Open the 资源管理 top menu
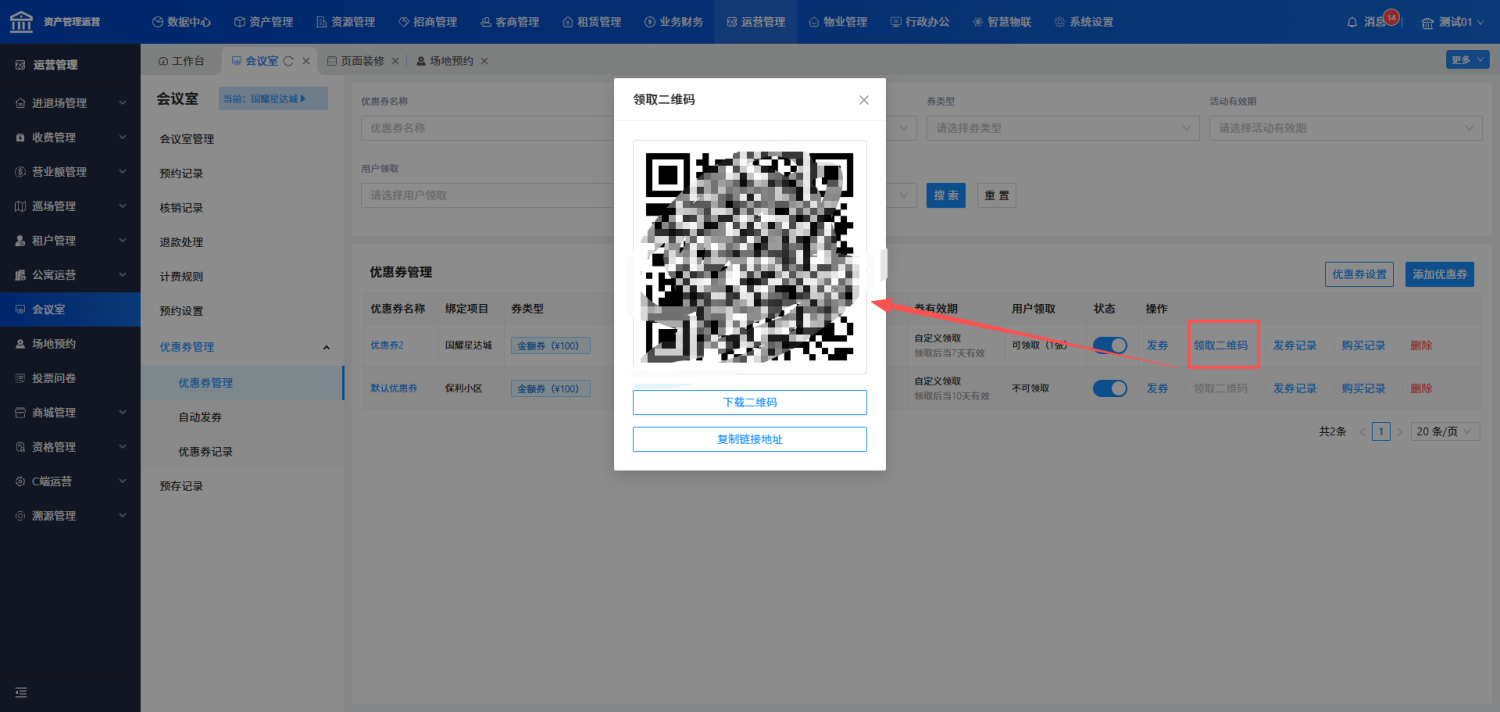Viewport: 1500px width, 712px height. point(345,22)
